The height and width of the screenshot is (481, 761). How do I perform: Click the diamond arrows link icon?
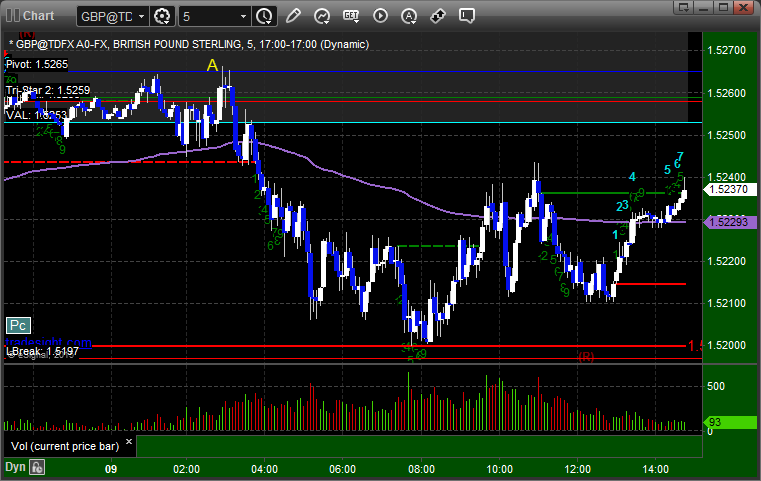[438, 16]
